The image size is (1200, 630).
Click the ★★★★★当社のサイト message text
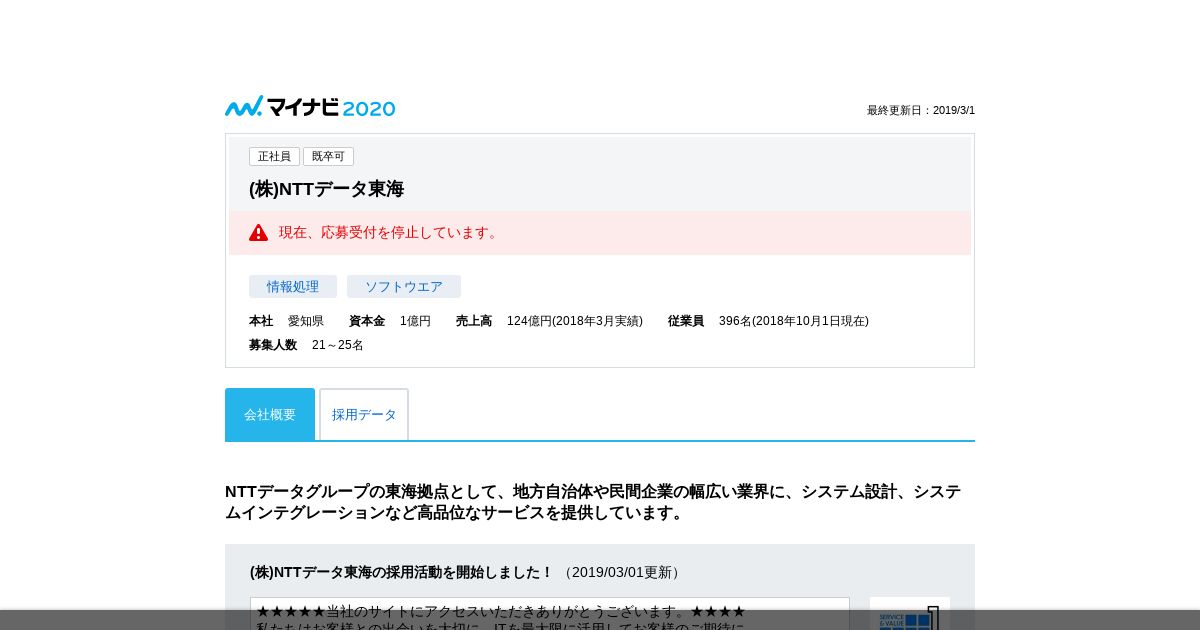[x=501, y=611]
